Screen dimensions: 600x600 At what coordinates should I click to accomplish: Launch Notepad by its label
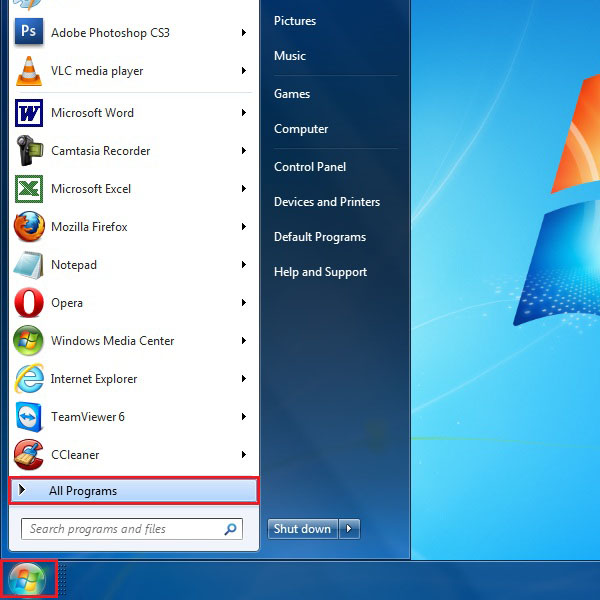pos(73,265)
